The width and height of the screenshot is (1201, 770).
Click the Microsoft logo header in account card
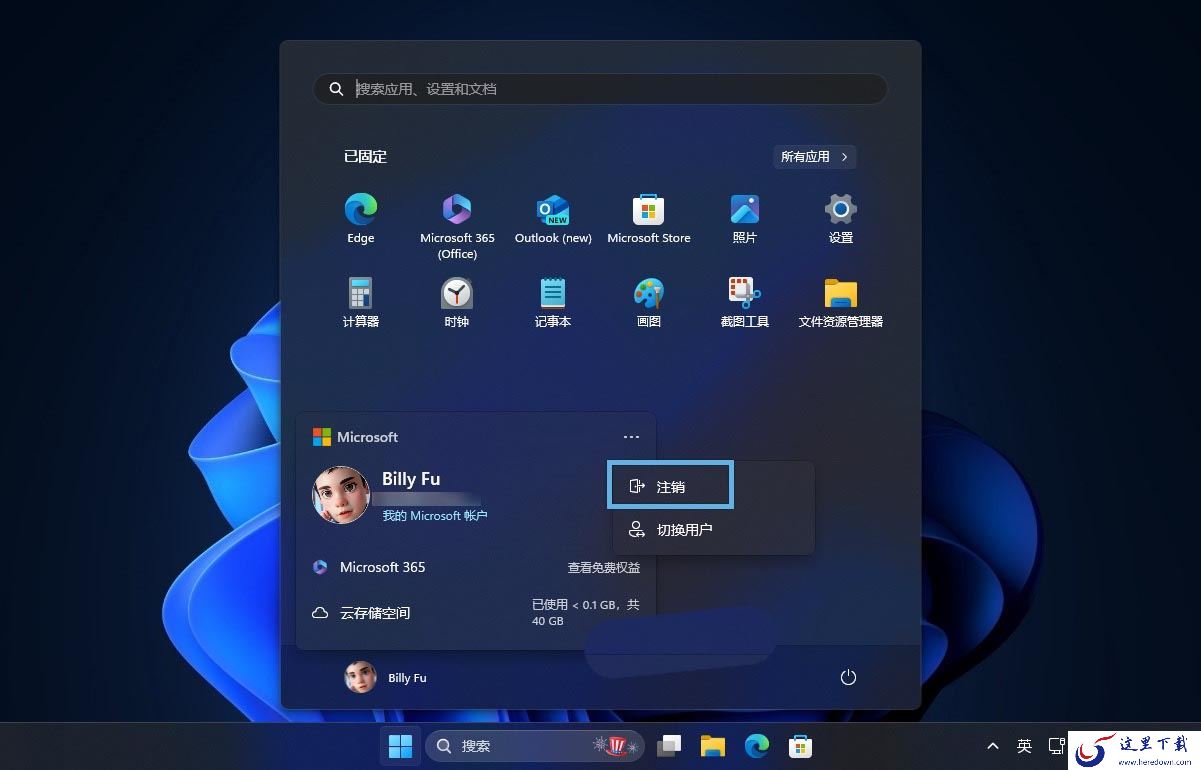tap(355, 437)
